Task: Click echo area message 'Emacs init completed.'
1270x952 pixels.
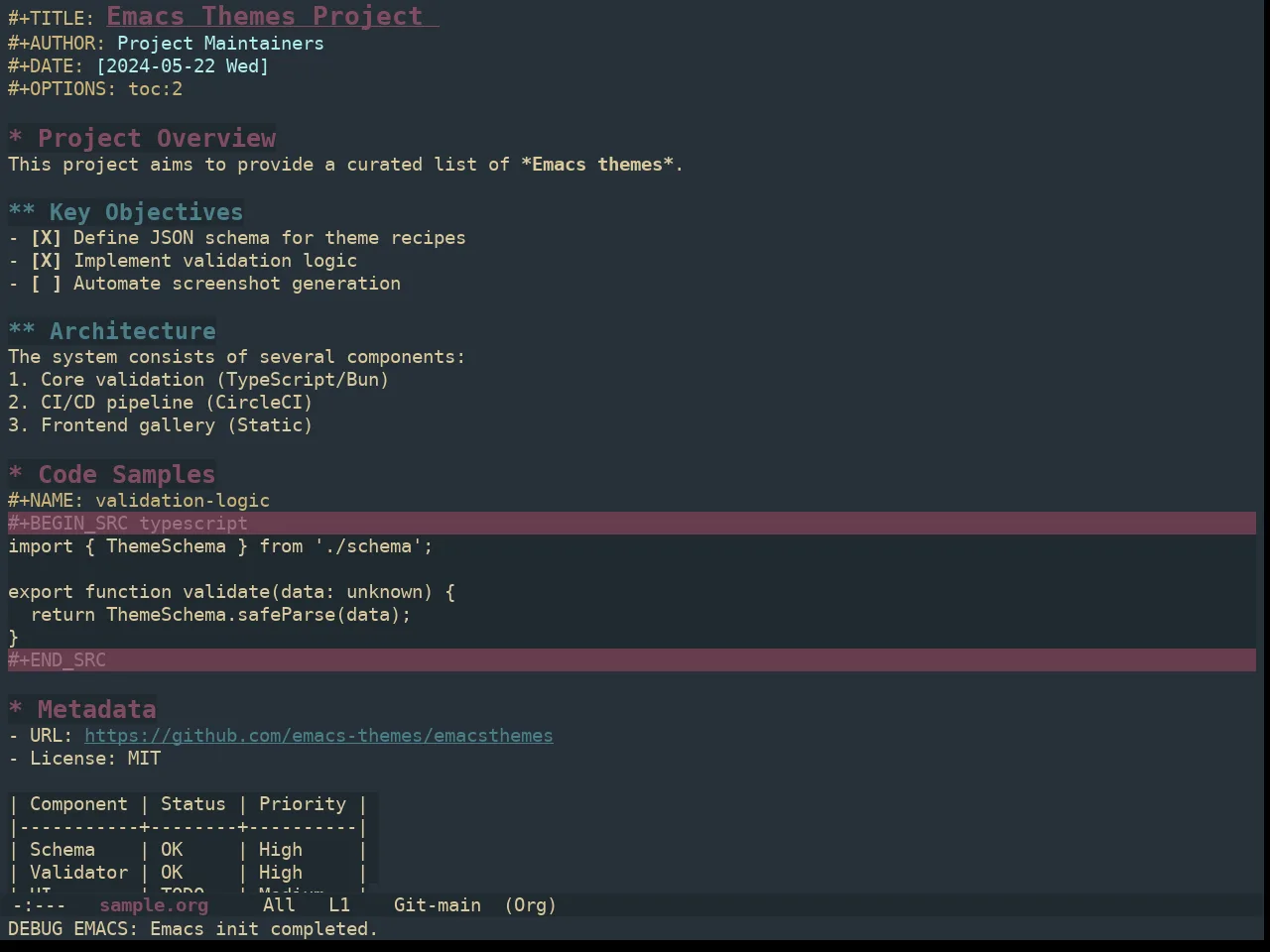Action: (x=264, y=929)
